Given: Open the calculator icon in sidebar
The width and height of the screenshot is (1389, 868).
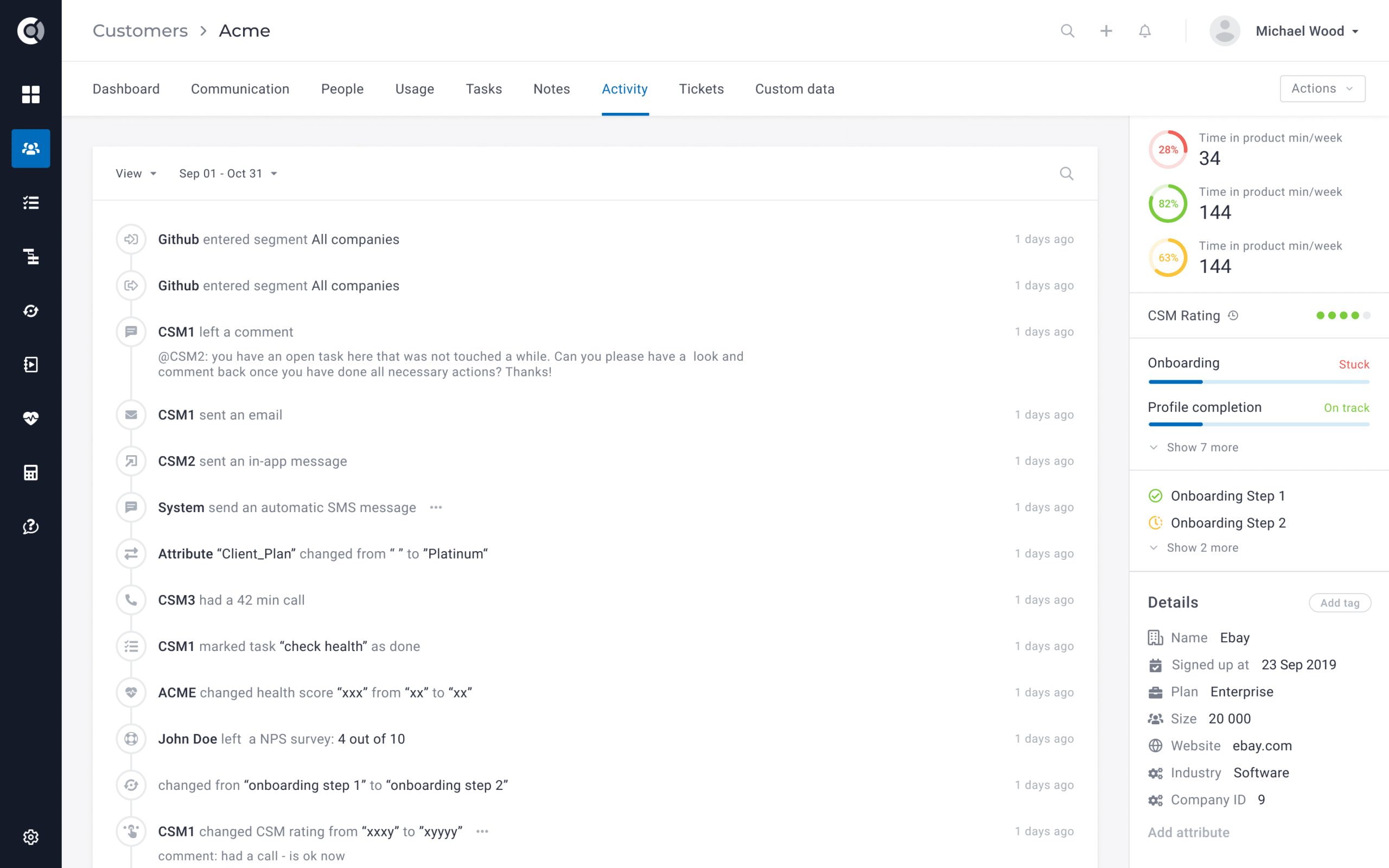Looking at the screenshot, I should 30,473.
